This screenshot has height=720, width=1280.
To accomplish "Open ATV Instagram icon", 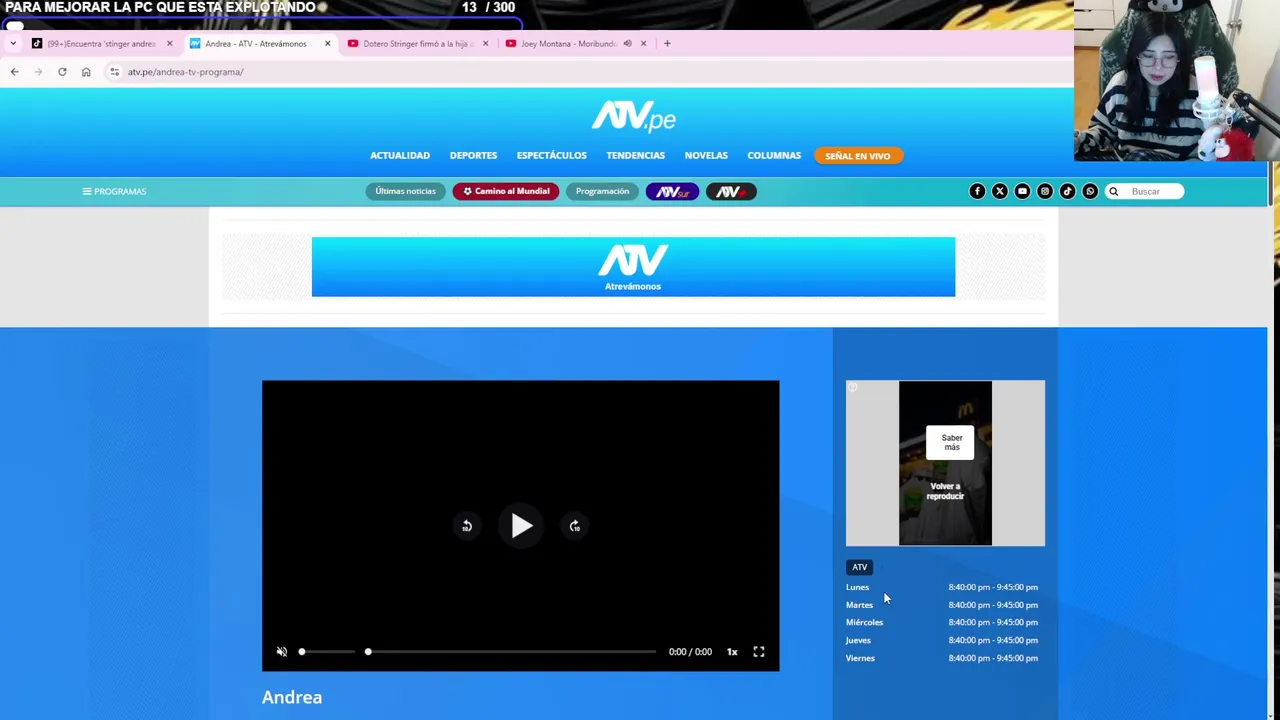I will 1045,191.
